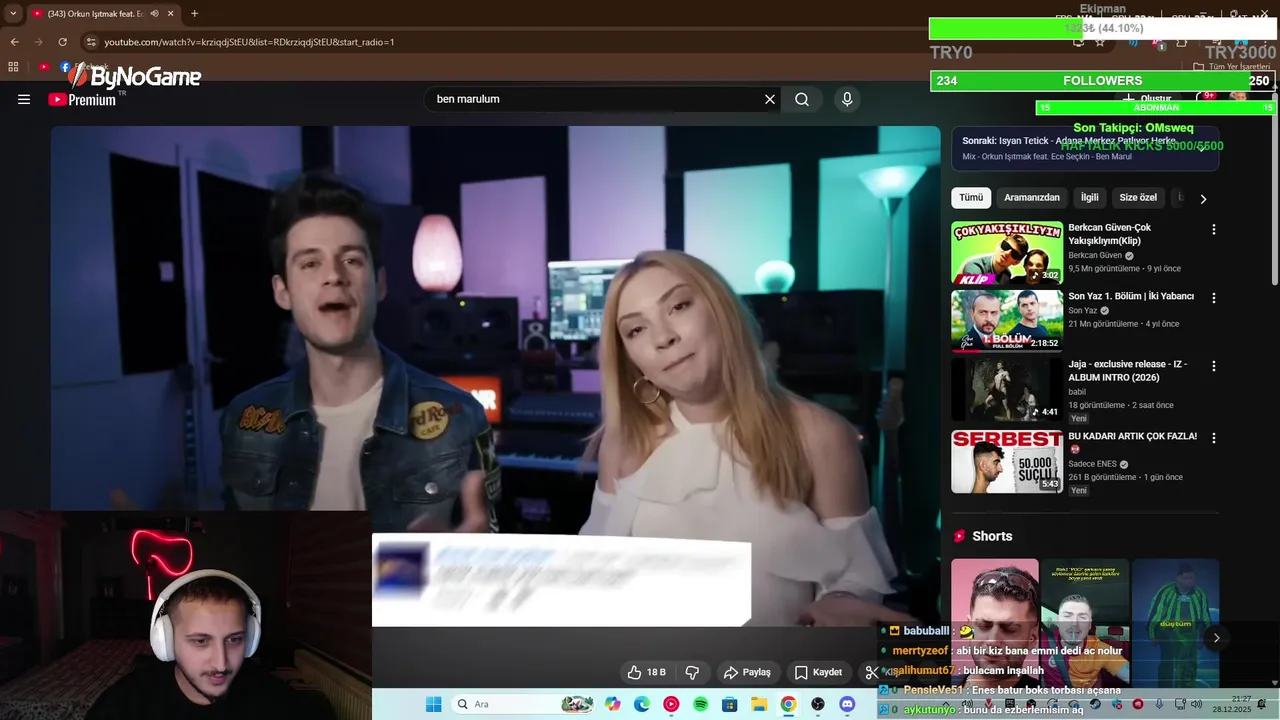Open the Chrome apps grid shortcut

point(13,67)
